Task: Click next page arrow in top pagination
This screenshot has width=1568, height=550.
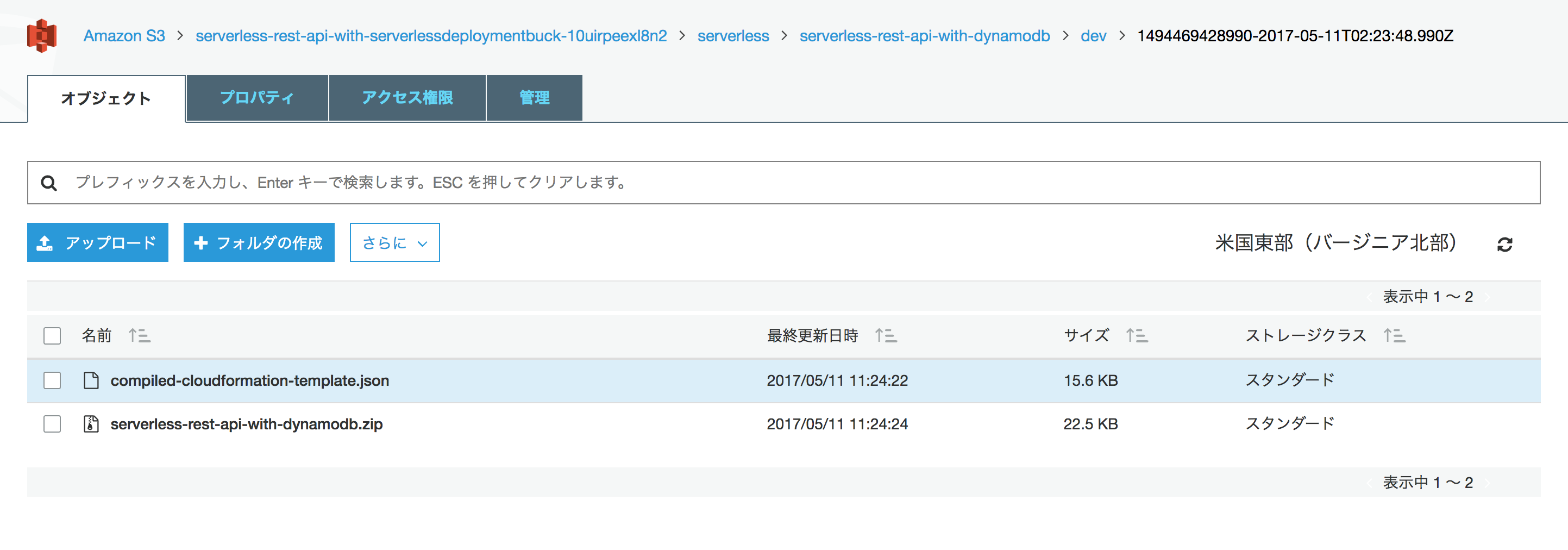Action: pos(1488,297)
